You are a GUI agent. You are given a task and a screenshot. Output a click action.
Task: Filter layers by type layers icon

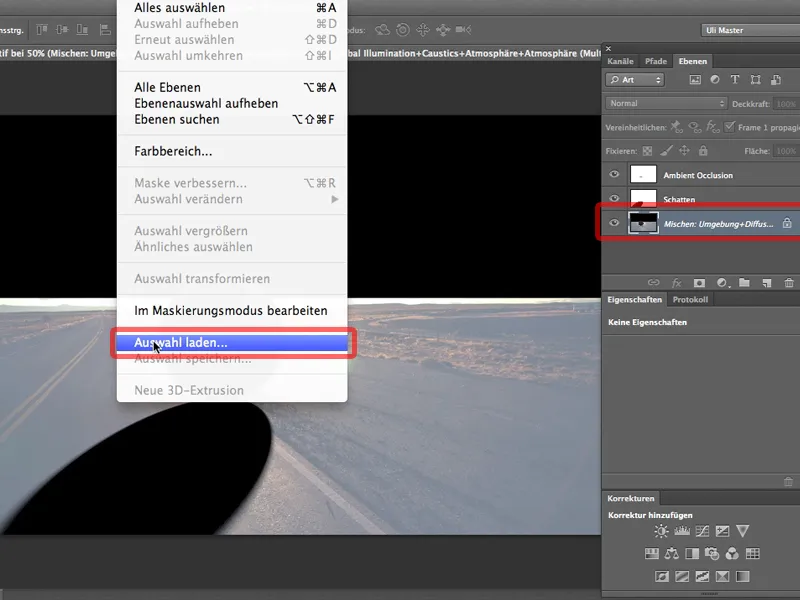735,80
